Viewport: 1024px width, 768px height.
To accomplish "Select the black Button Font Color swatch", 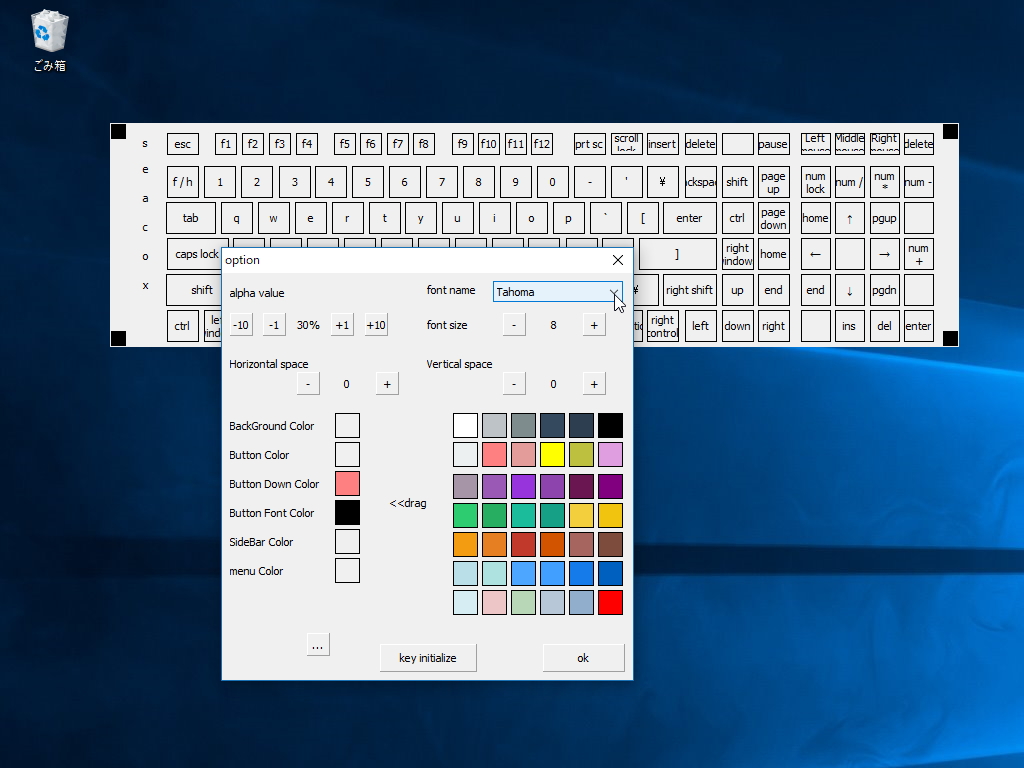I will (347, 513).
